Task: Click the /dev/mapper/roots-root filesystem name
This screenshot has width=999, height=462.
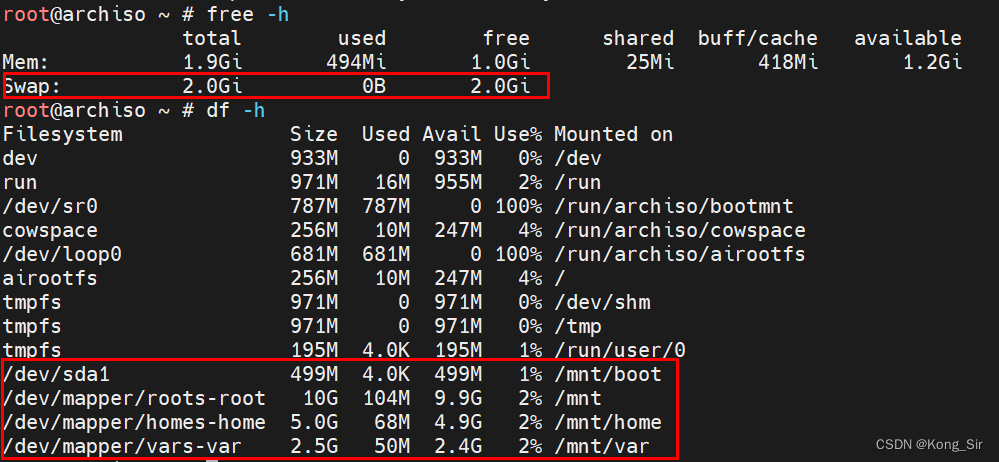Action: pos(134,399)
